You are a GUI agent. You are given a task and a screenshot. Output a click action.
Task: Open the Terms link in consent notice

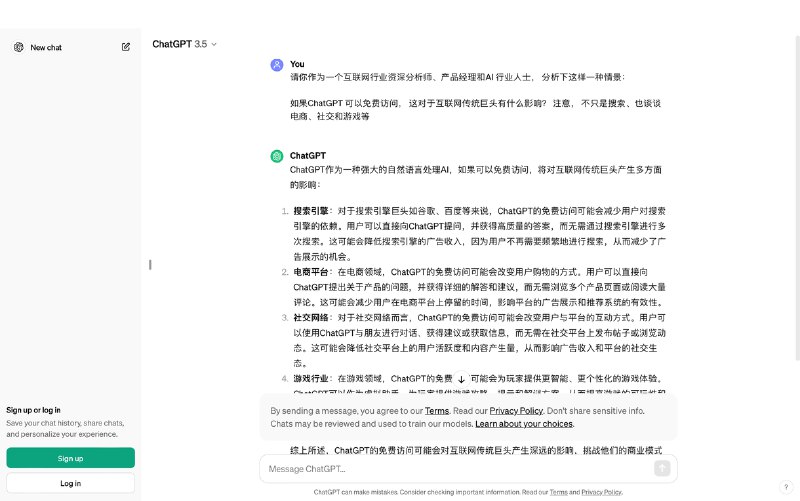click(437, 411)
